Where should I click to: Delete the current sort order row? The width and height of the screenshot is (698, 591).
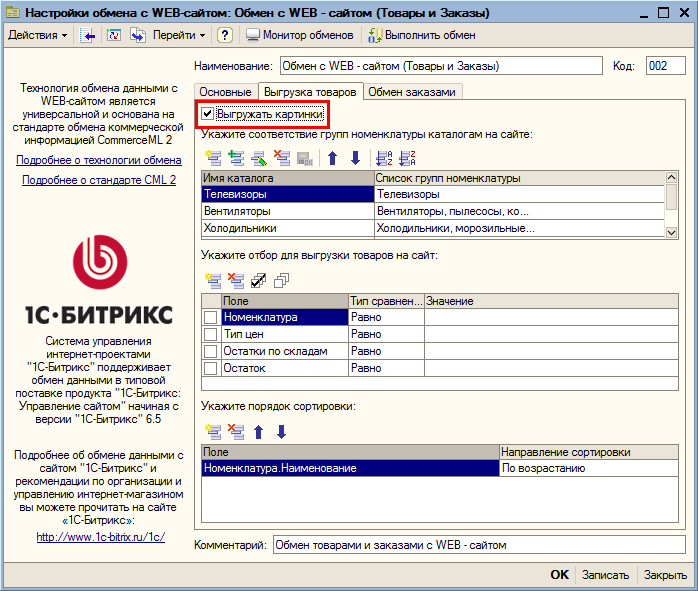(x=236, y=432)
